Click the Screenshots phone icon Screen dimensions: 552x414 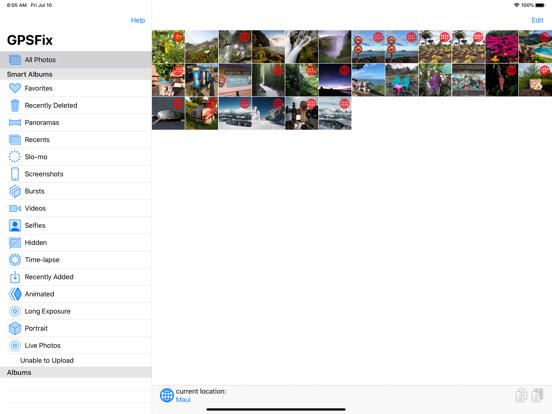tap(15, 174)
